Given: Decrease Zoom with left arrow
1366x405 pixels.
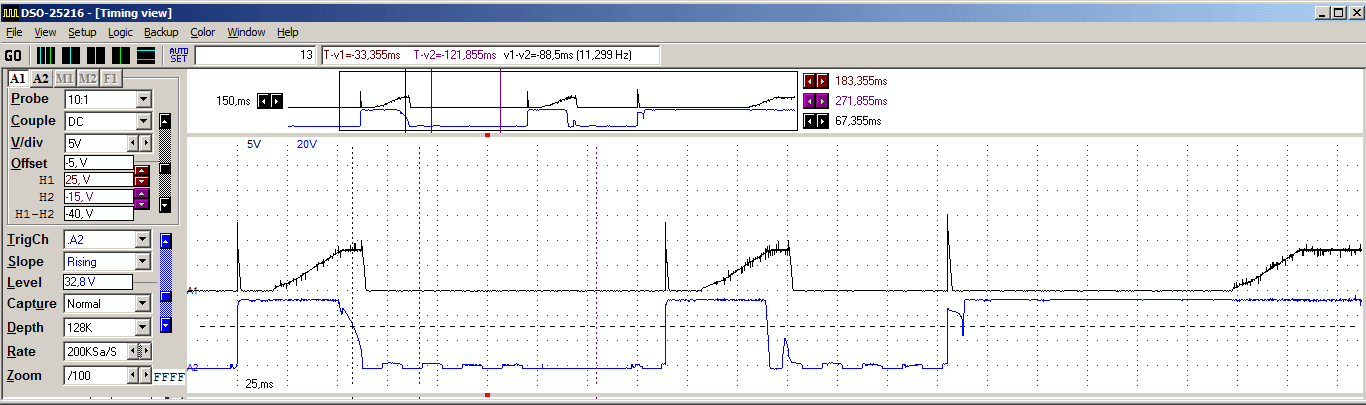Looking at the screenshot, I should click(x=132, y=375).
